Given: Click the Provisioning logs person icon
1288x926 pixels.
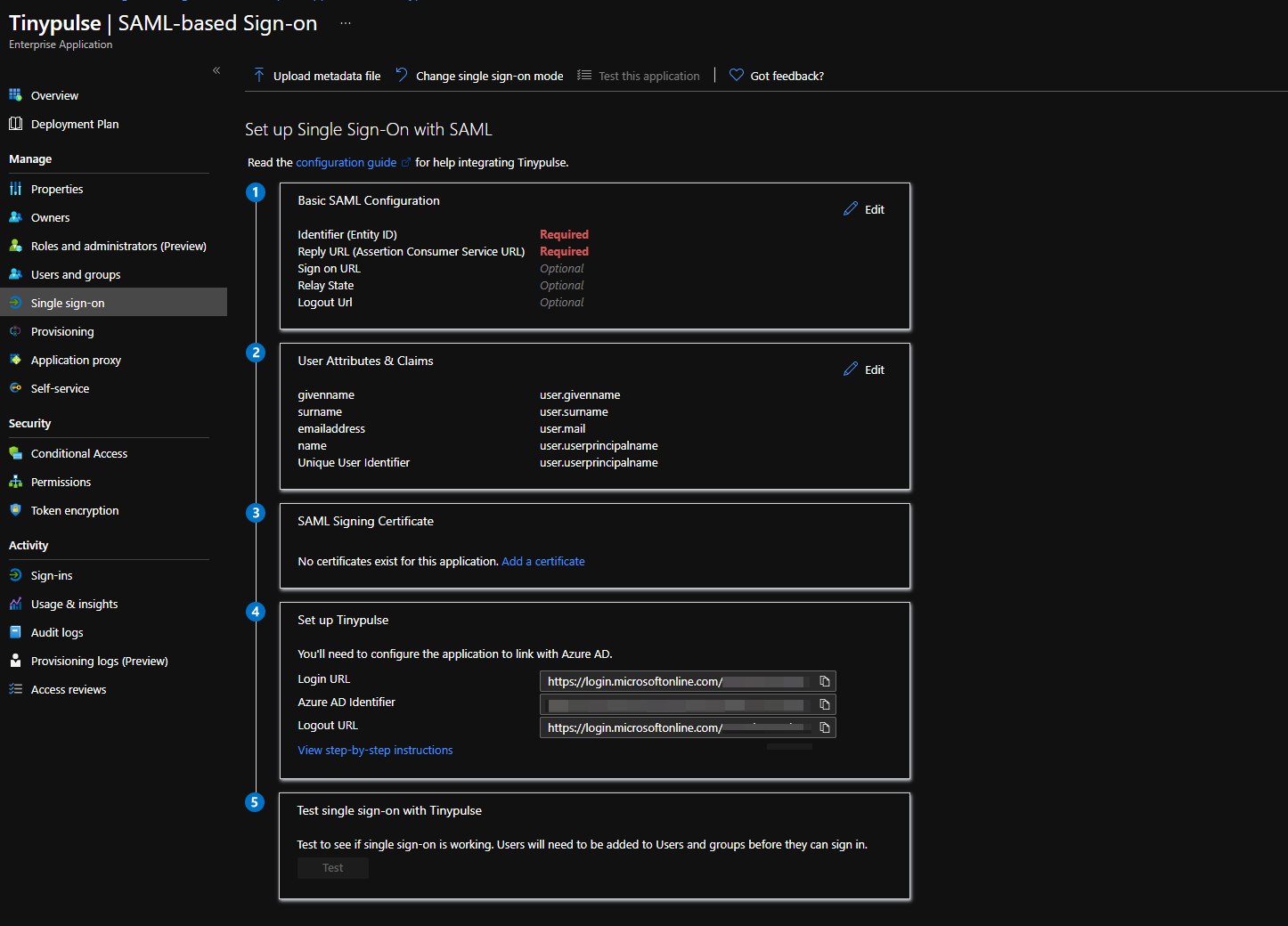Looking at the screenshot, I should 15,660.
